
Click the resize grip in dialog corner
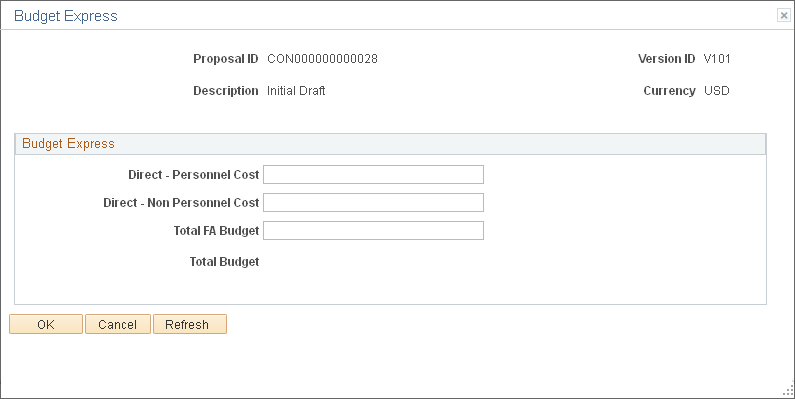coord(788,390)
